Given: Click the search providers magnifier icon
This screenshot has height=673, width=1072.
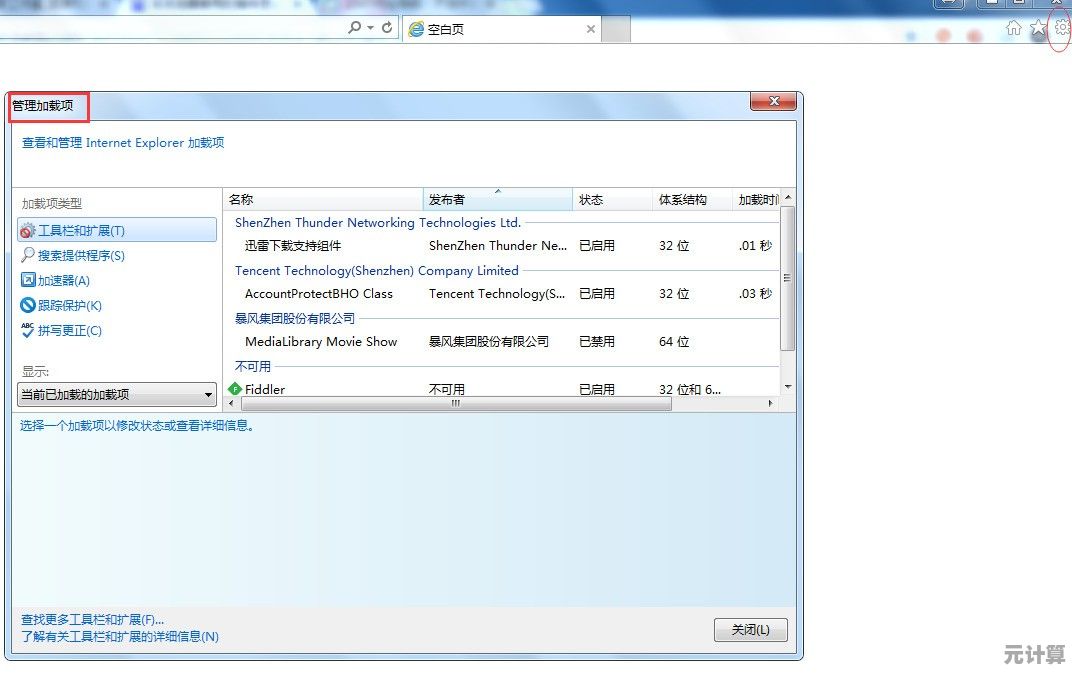Looking at the screenshot, I should tap(27, 255).
